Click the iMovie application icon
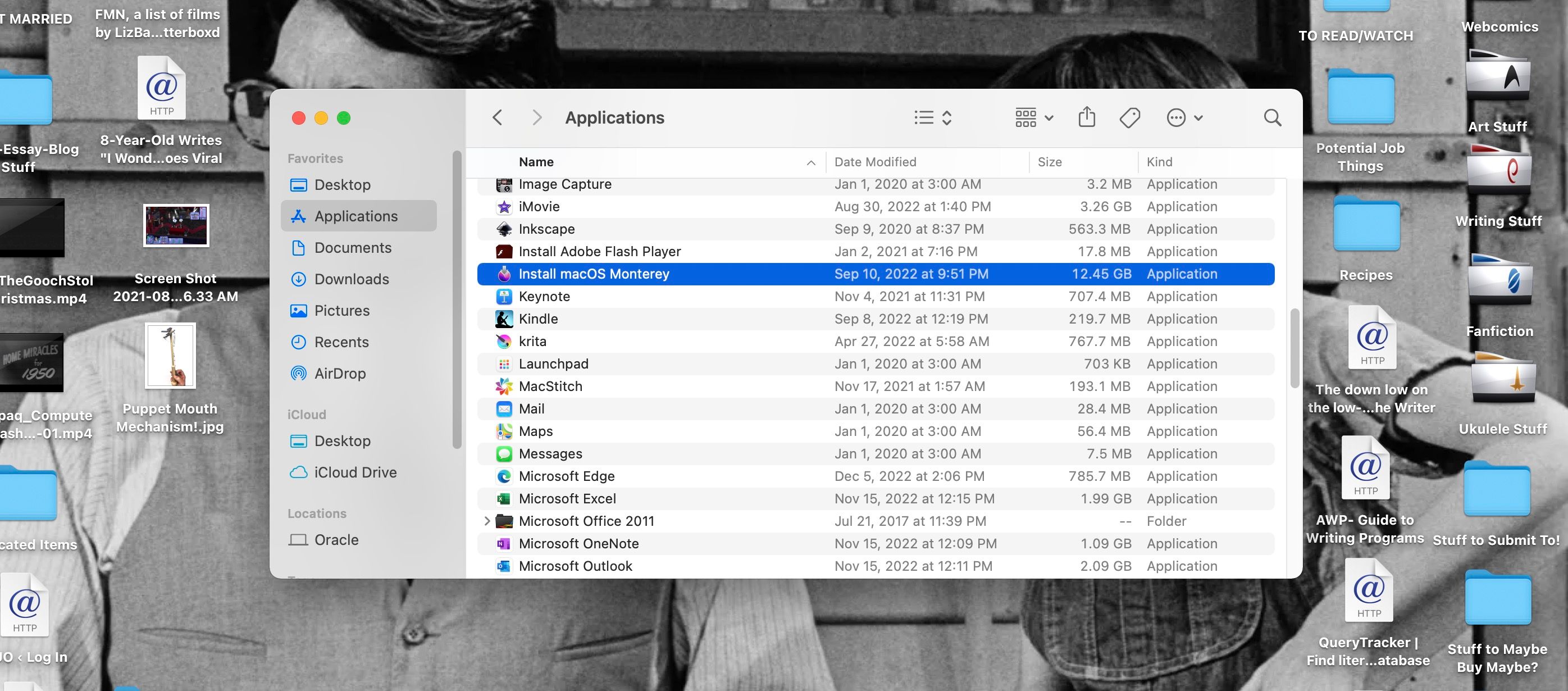Screen dimensions: 1568x691 pos(504,206)
